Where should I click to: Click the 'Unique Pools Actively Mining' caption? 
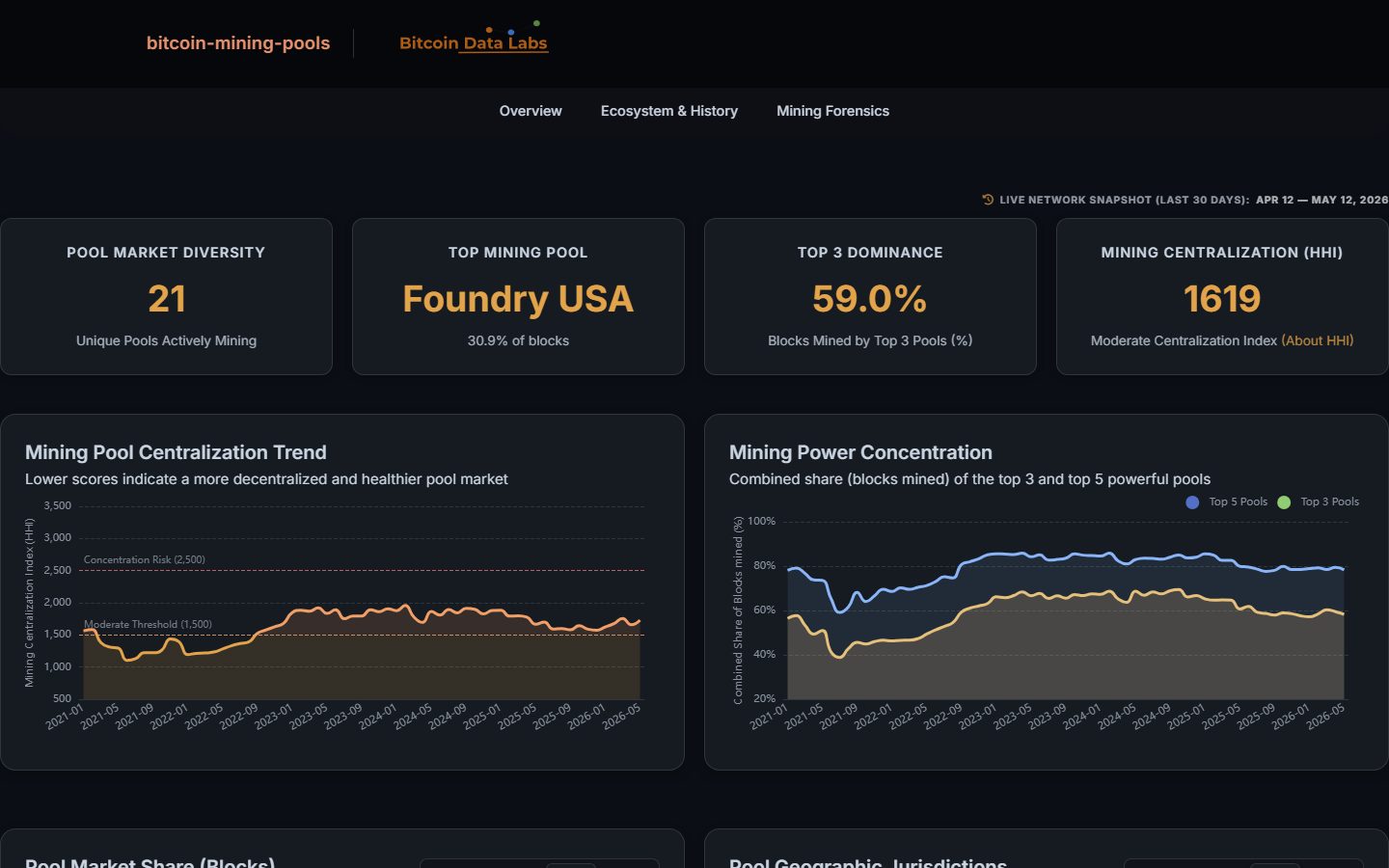(167, 340)
